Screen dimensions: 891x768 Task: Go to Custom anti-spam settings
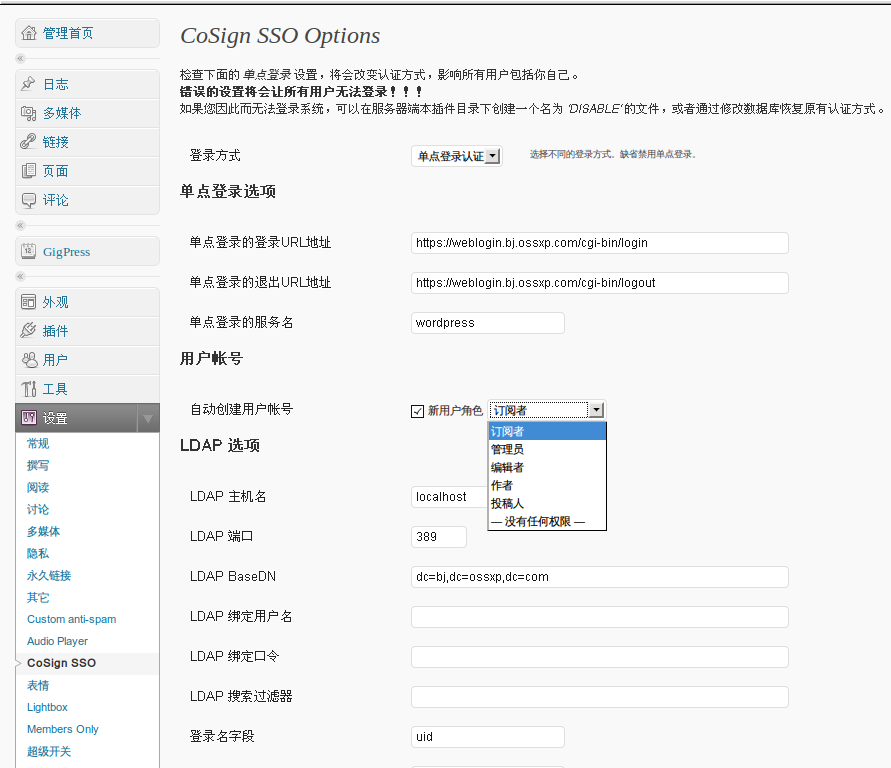pyautogui.click(x=72, y=619)
